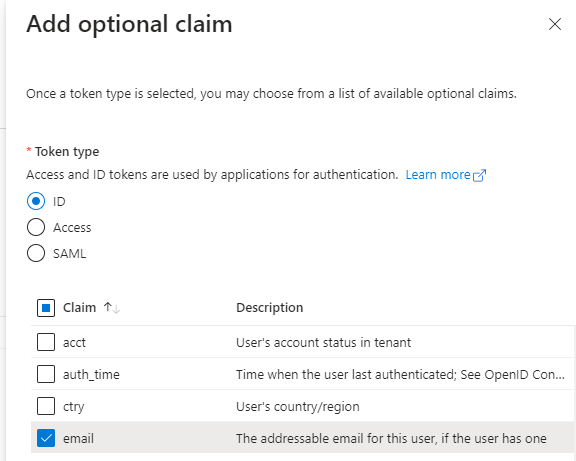Click the Add optional claim heading
Viewport: 576px width, 461px height.
click(129, 25)
